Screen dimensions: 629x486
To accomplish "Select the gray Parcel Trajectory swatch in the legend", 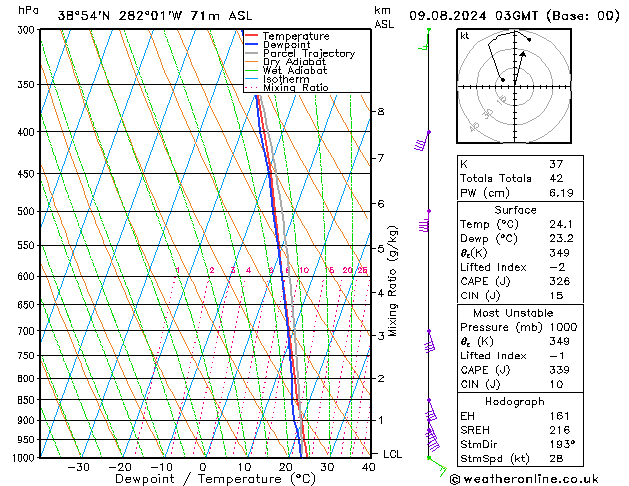I will pos(251,53).
